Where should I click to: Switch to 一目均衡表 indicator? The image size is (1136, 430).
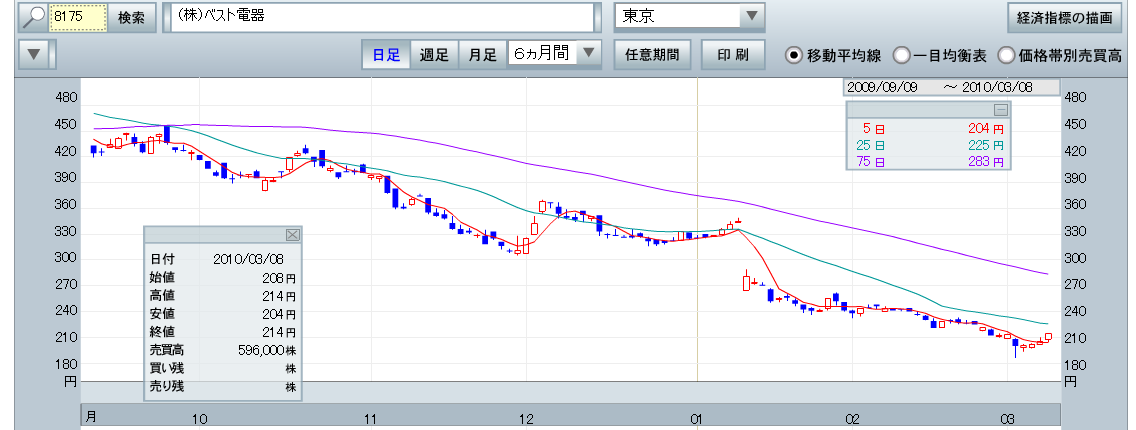pyautogui.click(x=901, y=55)
